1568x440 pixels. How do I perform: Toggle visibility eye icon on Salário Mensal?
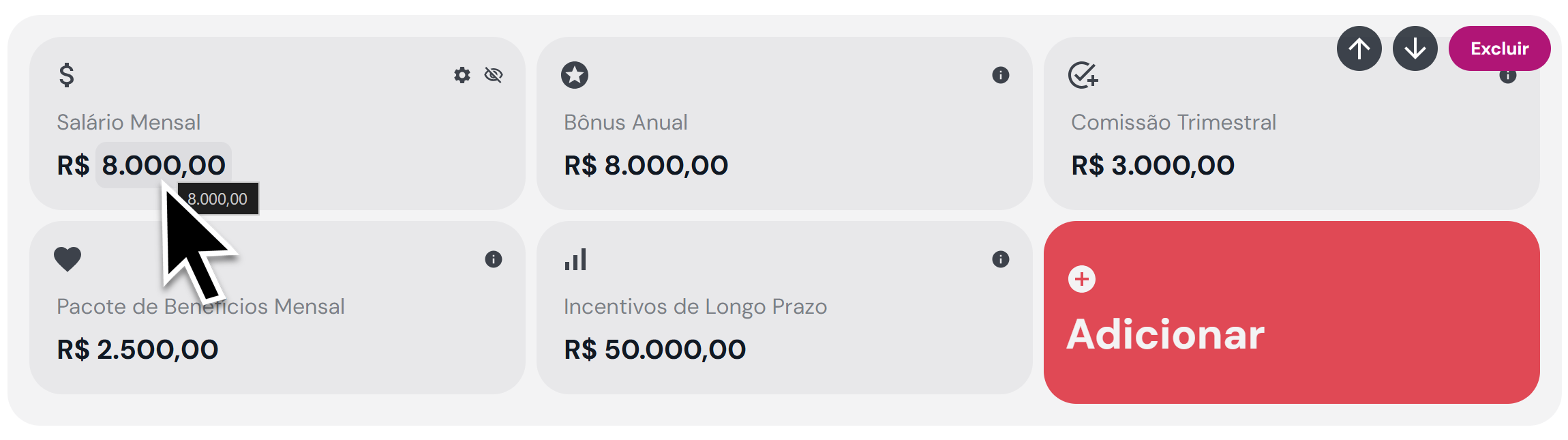click(x=494, y=75)
